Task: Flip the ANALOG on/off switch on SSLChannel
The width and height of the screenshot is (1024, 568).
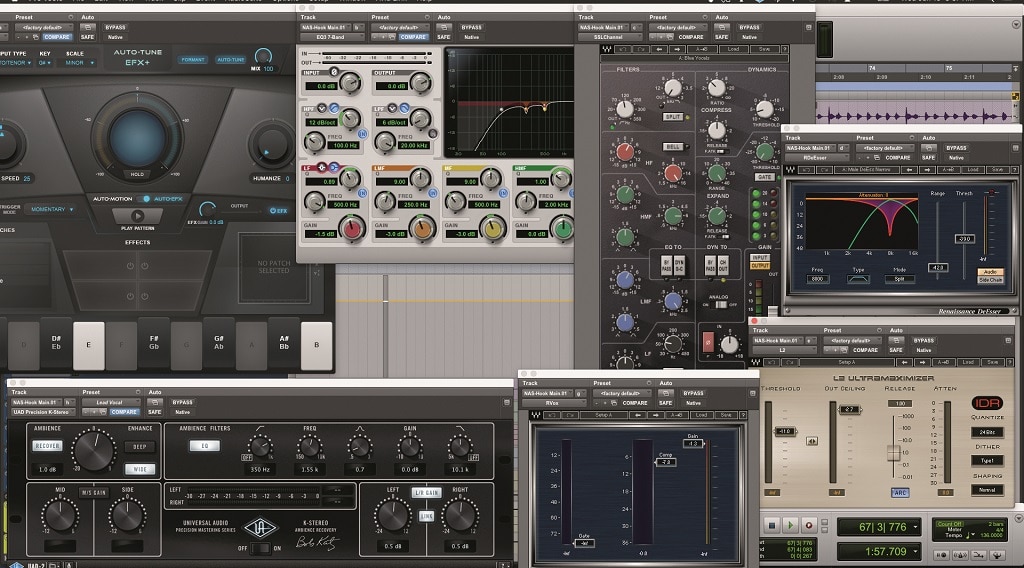Action: click(720, 305)
